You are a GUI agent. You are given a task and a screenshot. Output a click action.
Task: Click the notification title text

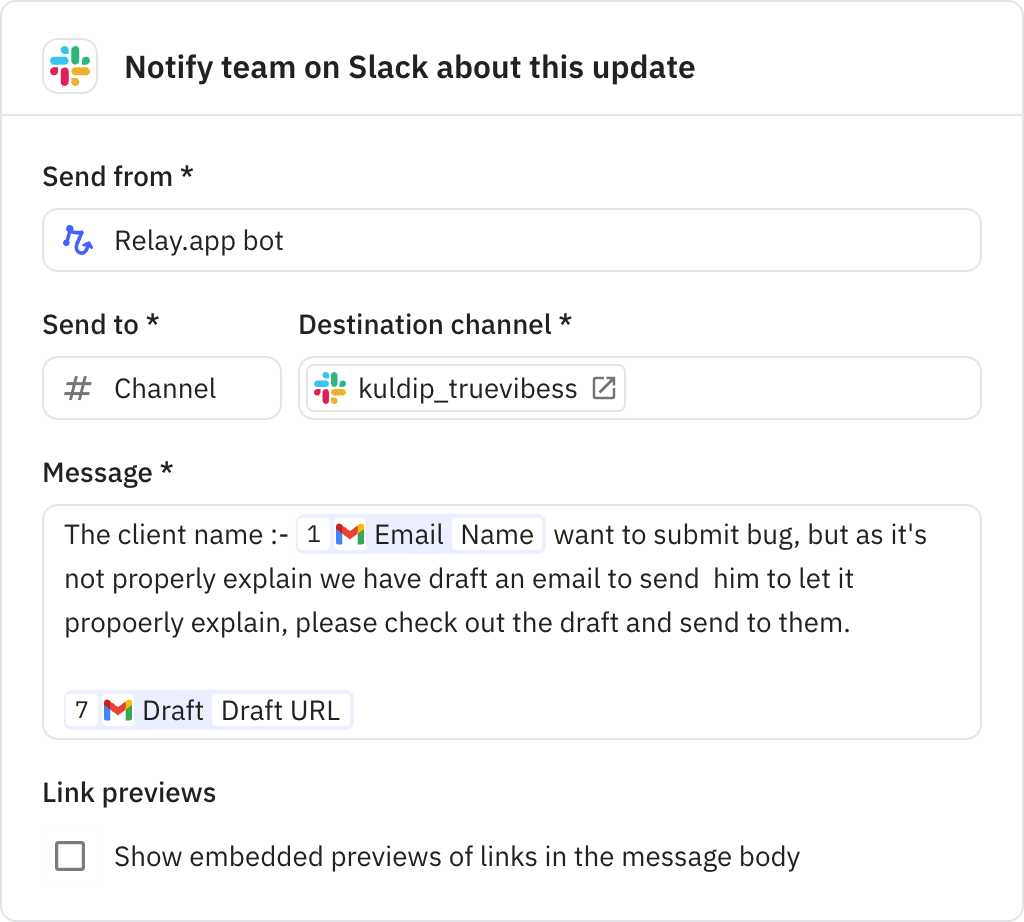tap(409, 68)
